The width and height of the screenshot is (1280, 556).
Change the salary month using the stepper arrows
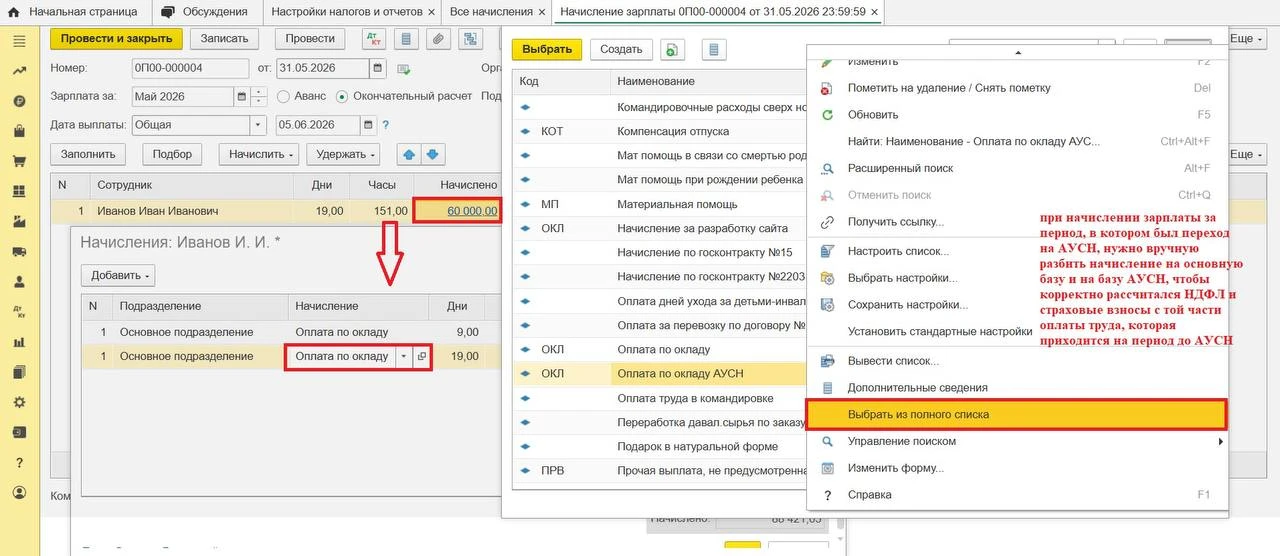click(x=259, y=97)
